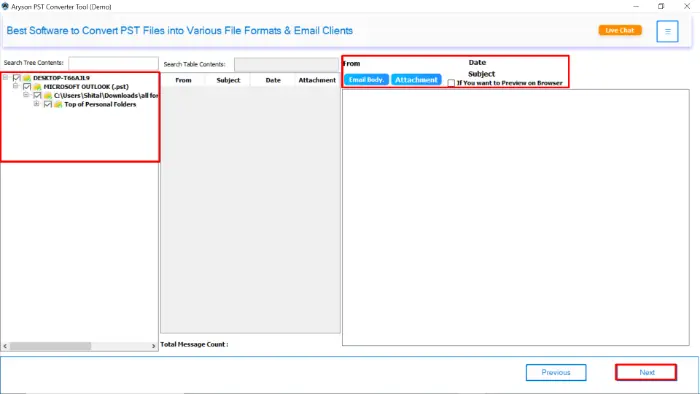Click the Previous button
700x394 pixels.
[556, 373]
